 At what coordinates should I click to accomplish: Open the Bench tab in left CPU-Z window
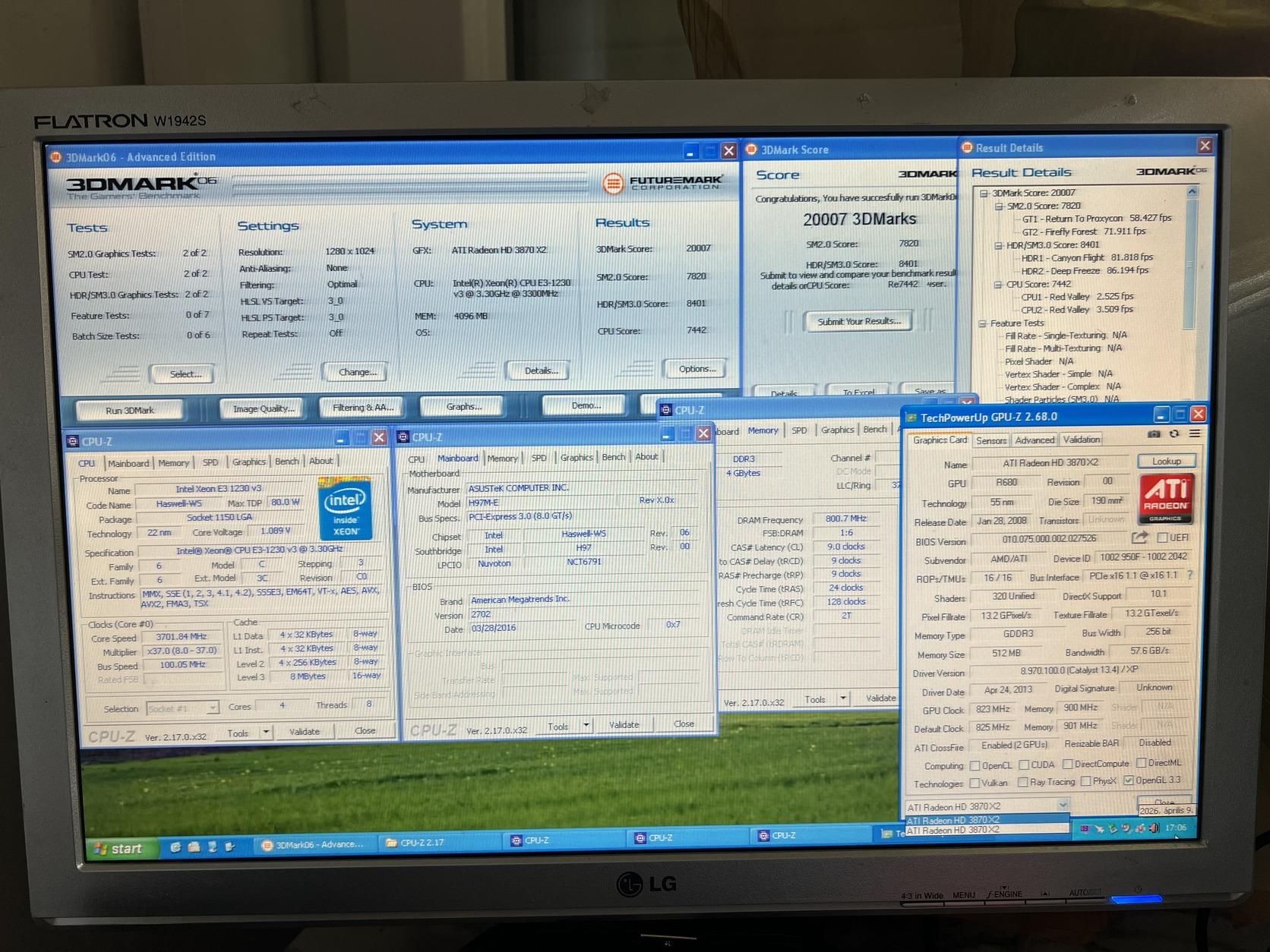coord(287,462)
